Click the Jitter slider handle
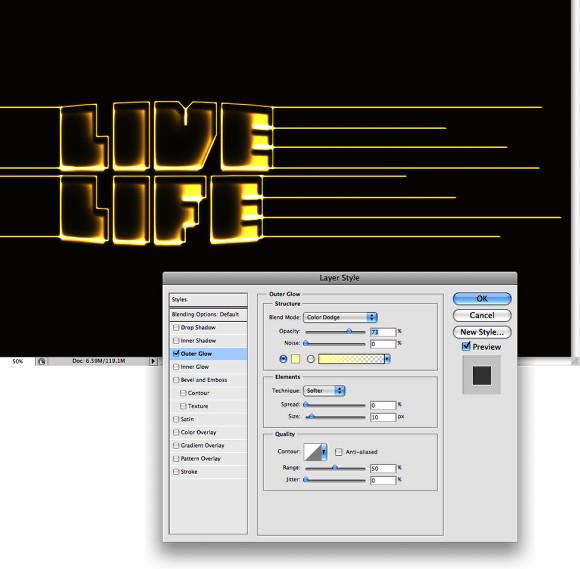The height and width of the screenshot is (569, 580). pos(306,480)
